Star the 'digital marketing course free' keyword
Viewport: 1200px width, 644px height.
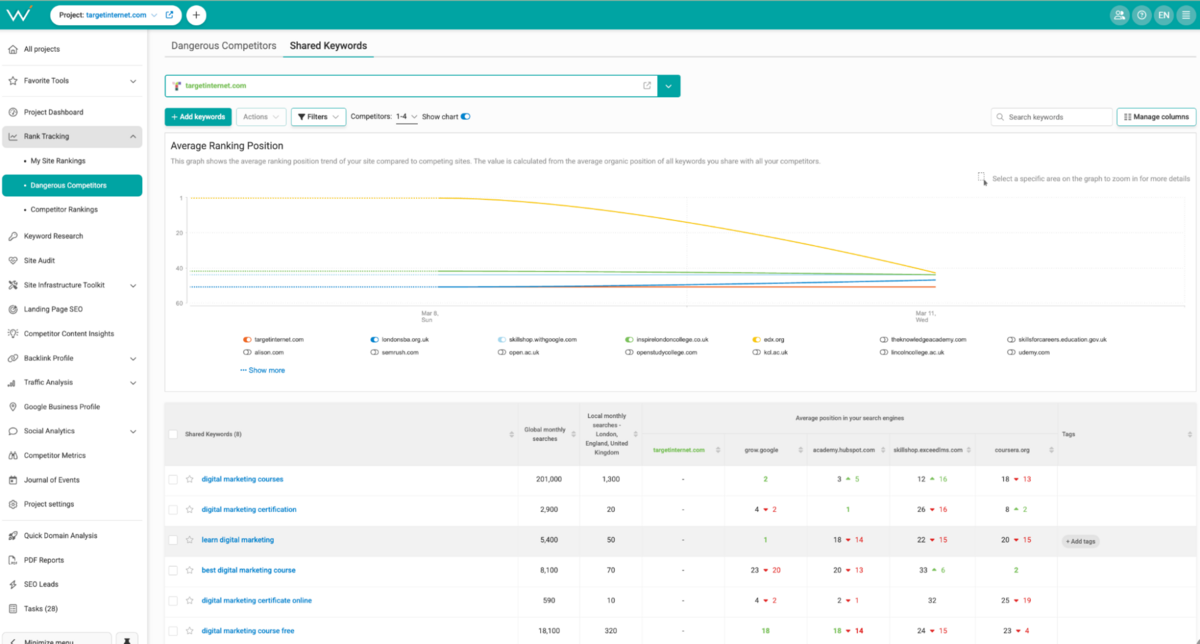(x=190, y=631)
